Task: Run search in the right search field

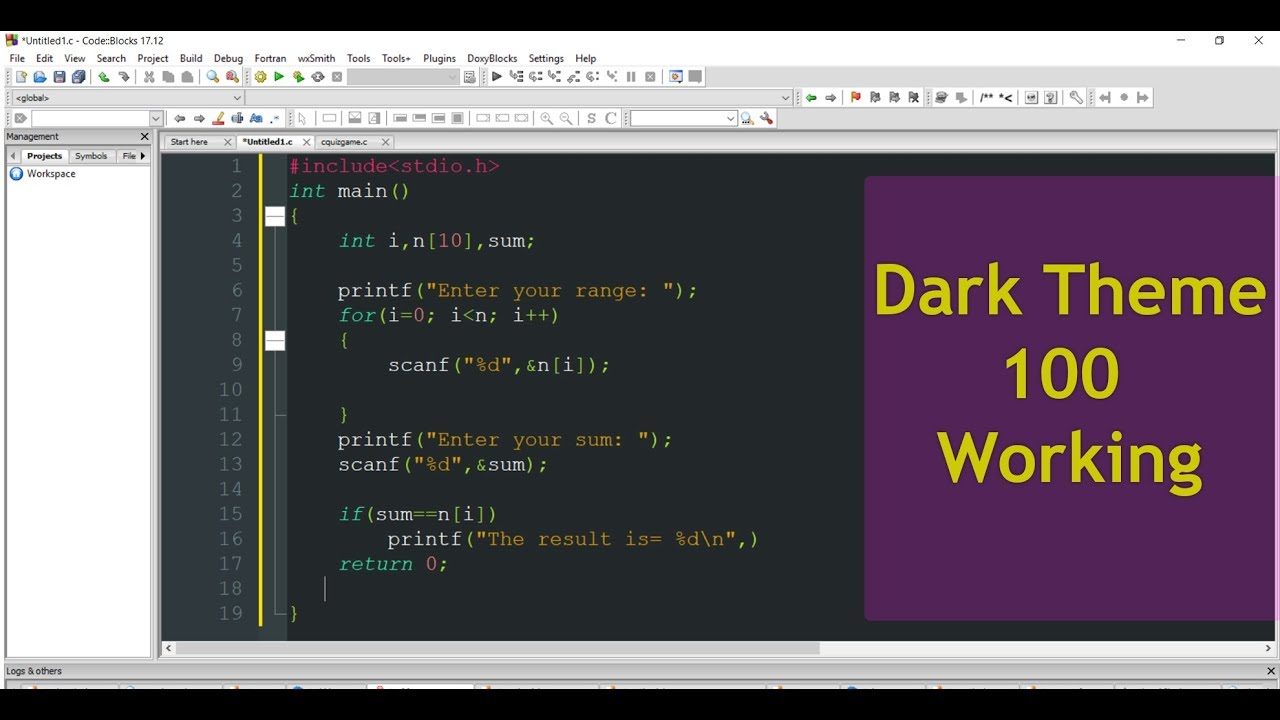Action: tap(747, 118)
